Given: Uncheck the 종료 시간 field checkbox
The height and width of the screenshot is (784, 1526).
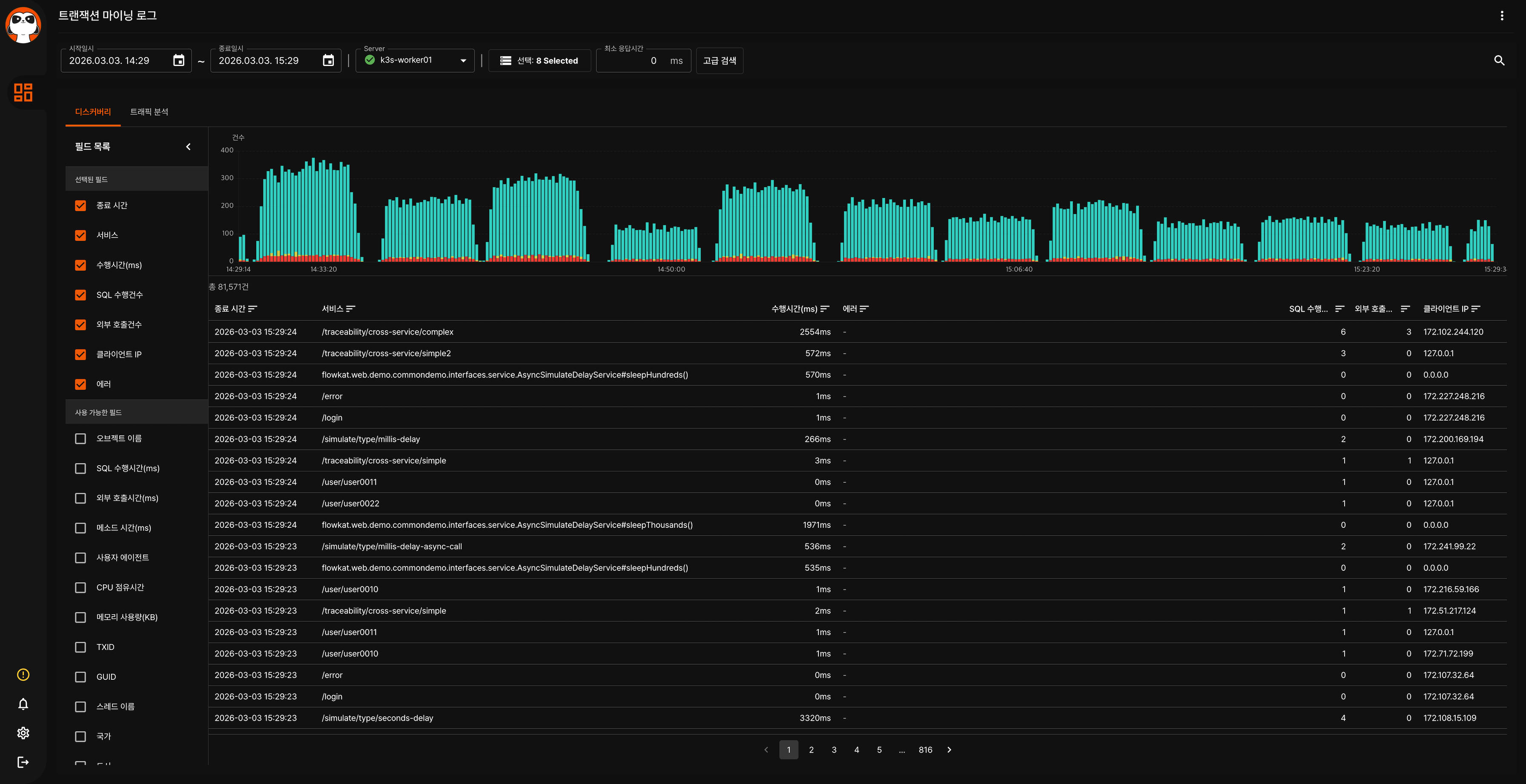Looking at the screenshot, I should click(80, 206).
